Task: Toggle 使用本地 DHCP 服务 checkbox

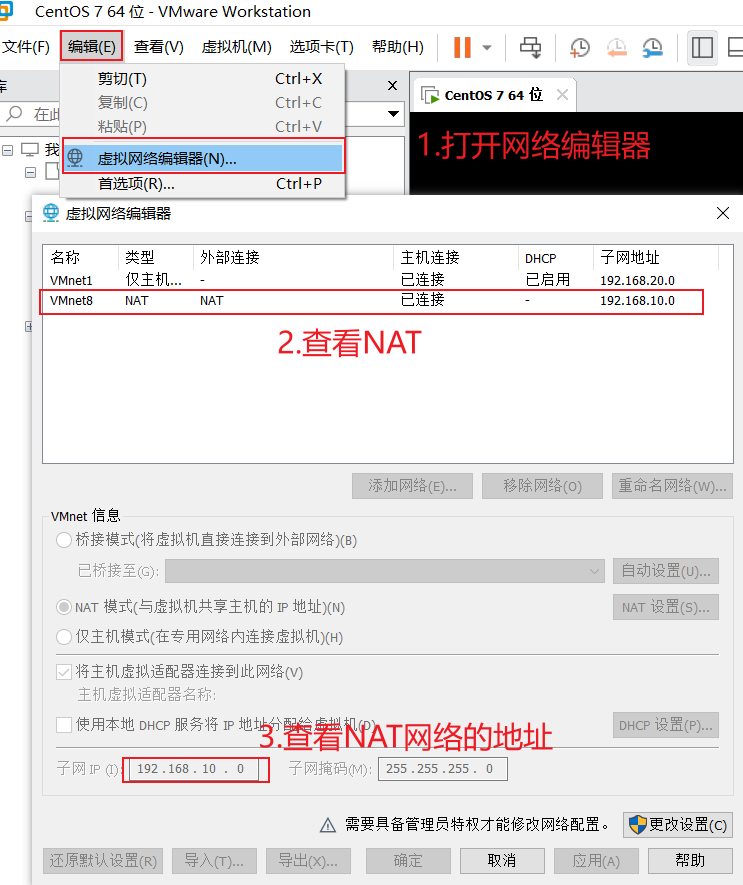Action: [64, 725]
